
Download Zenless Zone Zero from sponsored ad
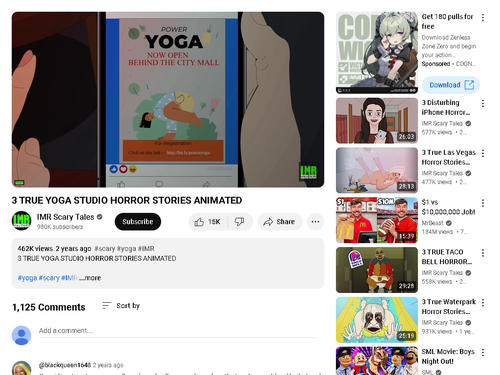[451, 85]
